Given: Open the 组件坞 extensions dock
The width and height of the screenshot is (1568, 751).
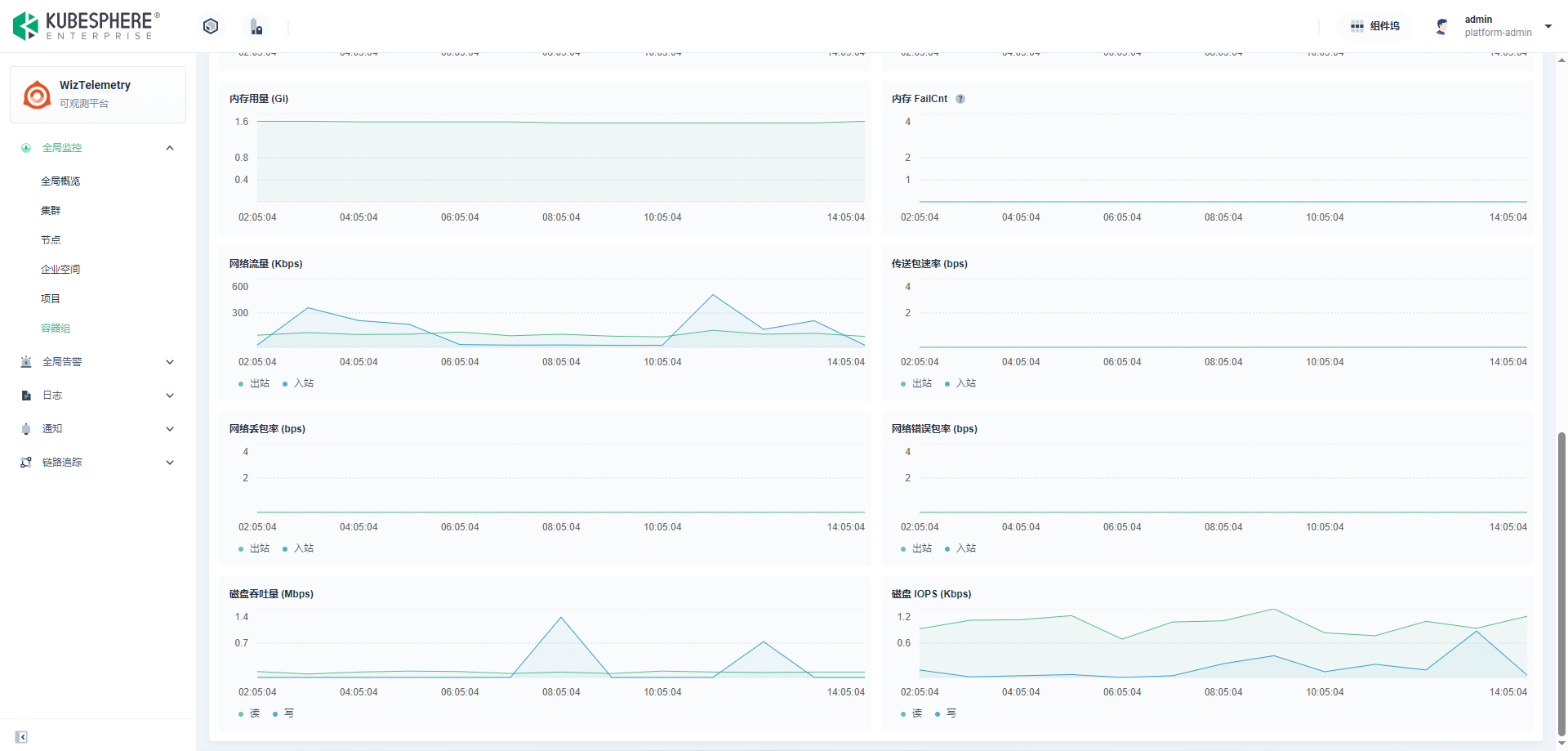Looking at the screenshot, I should coord(1374,26).
